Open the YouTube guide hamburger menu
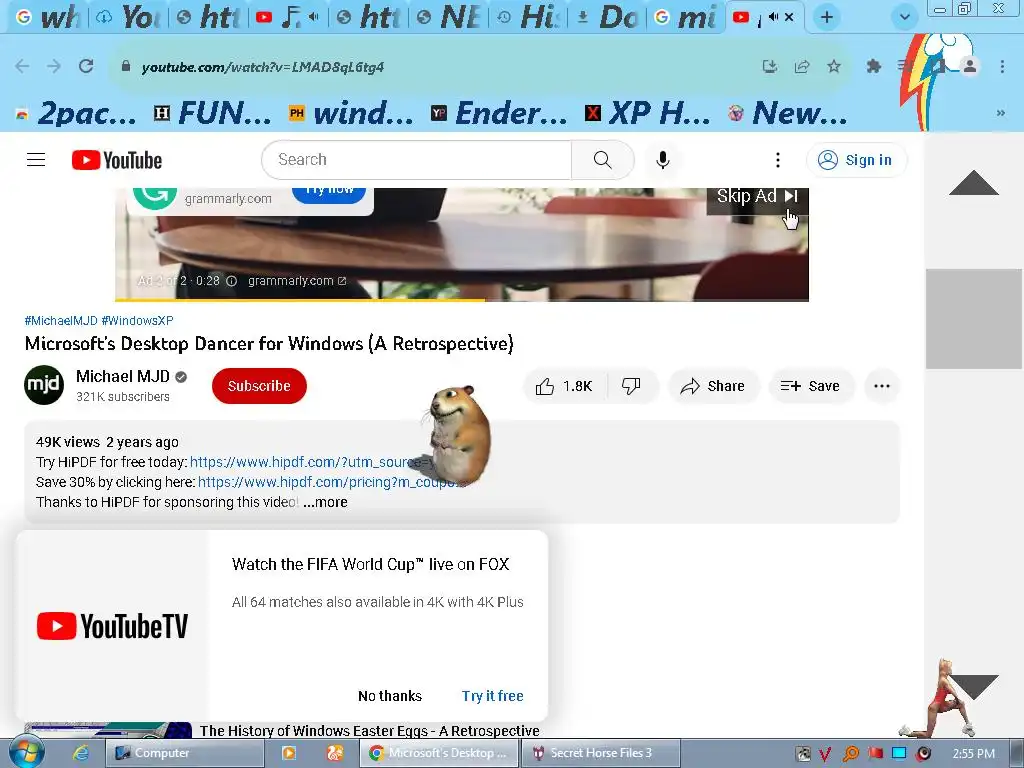Screen dimensions: 1024x768 [x=36, y=160]
